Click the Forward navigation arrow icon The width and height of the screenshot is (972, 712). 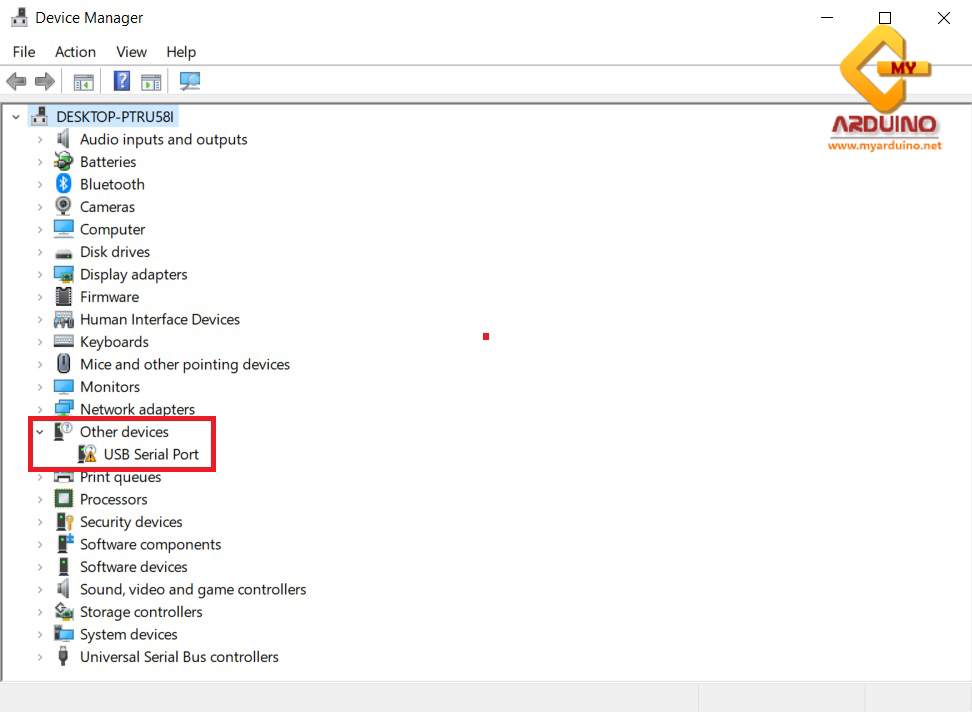pos(45,81)
